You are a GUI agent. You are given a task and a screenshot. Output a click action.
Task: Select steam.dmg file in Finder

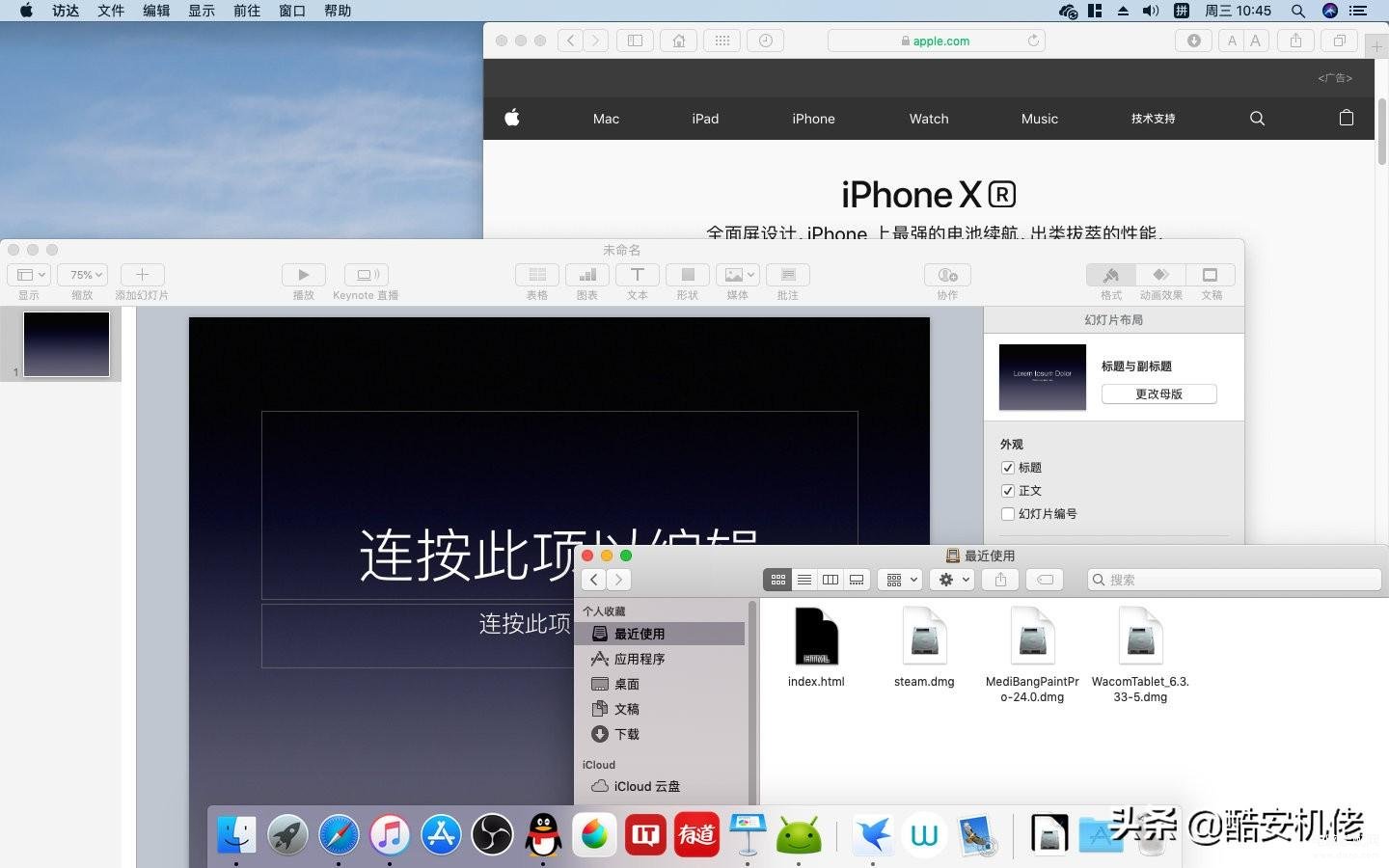pos(924,647)
